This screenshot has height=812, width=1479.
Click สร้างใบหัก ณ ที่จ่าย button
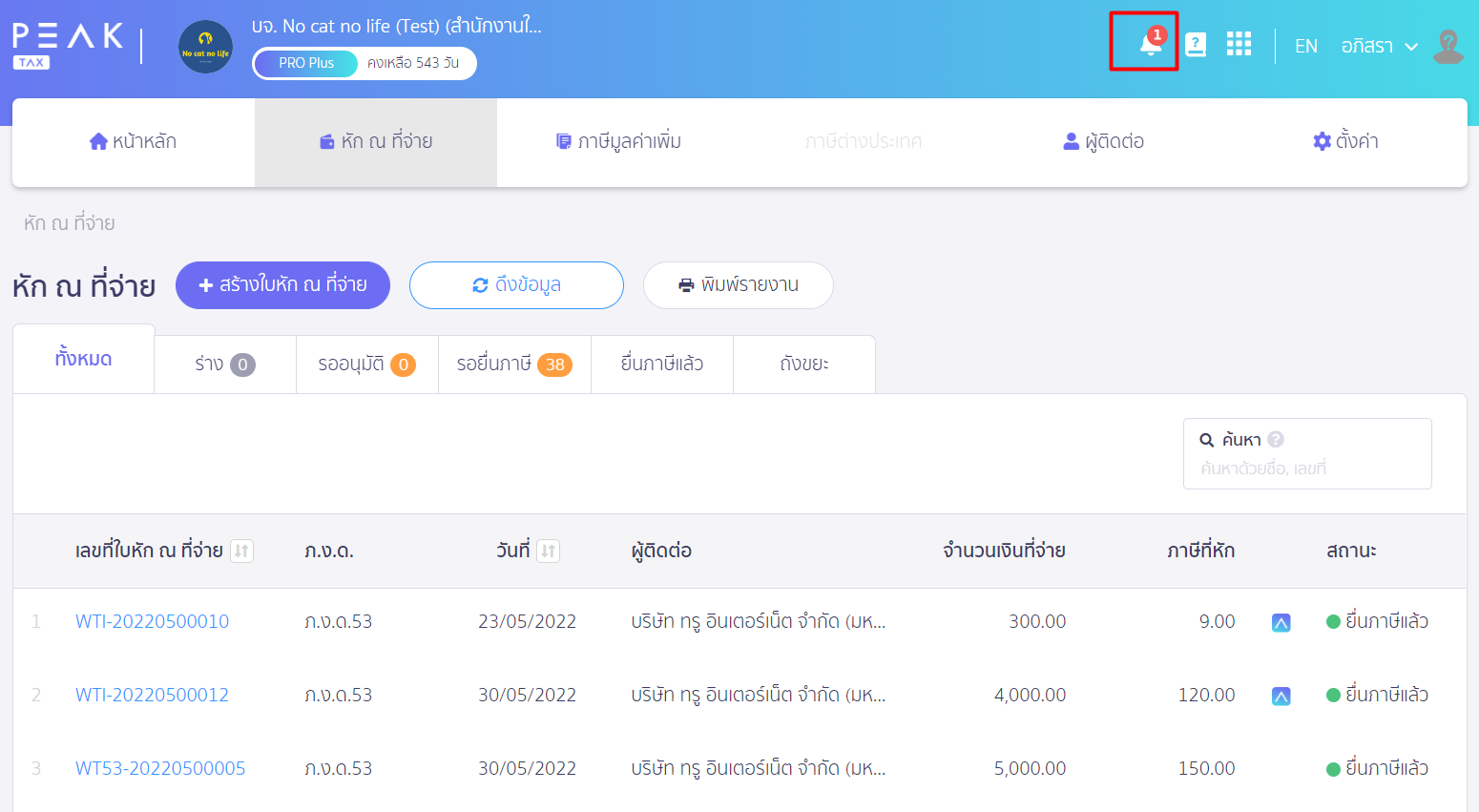[282, 285]
